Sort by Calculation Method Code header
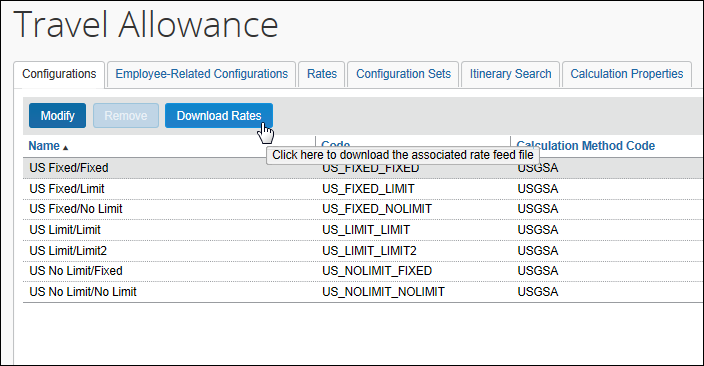This screenshot has height=366, width=704. click(585, 146)
